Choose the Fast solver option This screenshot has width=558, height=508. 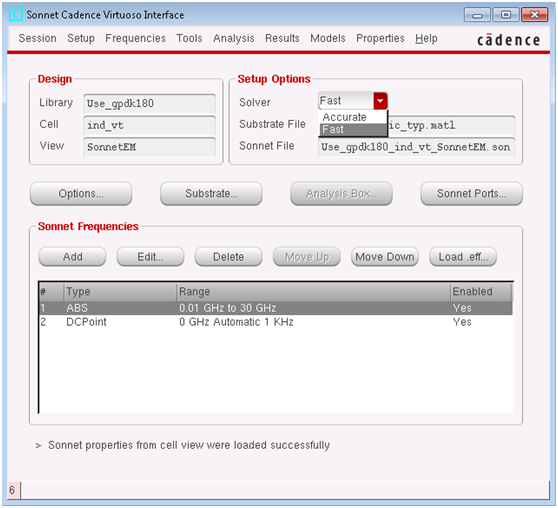352,130
